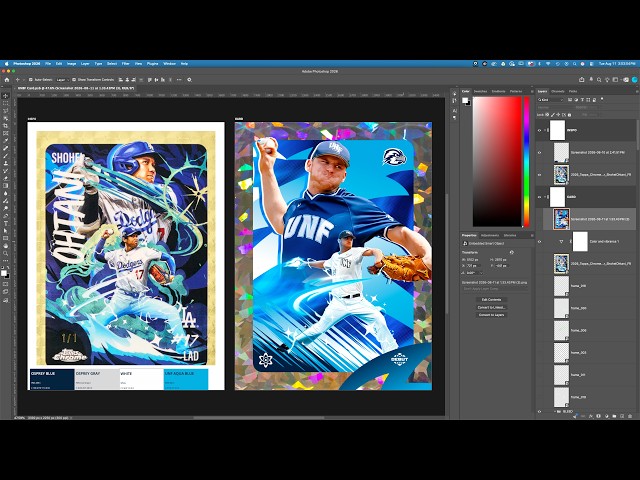Reset transform icon in Properties panel

[x=511, y=252]
